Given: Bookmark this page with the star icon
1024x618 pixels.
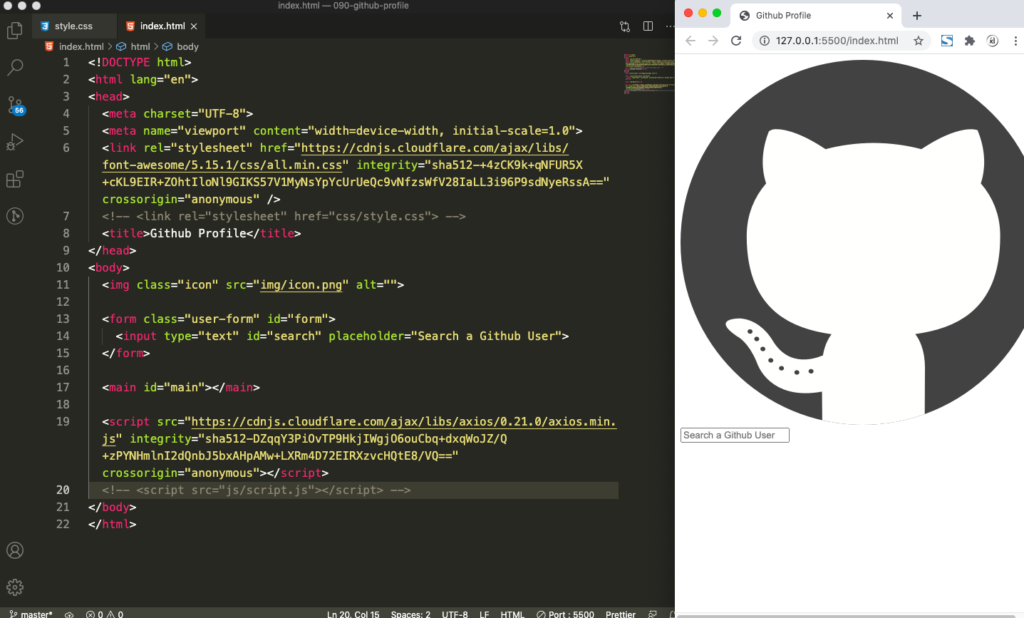Looking at the screenshot, I should tap(918, 41).
